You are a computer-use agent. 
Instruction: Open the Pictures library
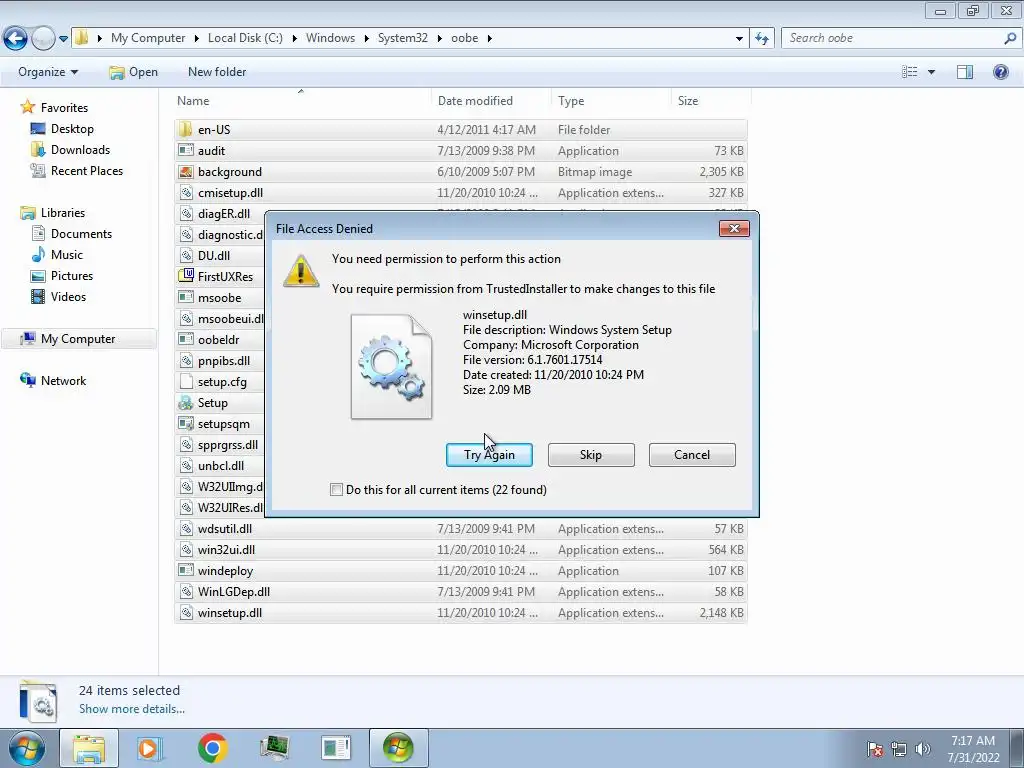coord(72,276)
